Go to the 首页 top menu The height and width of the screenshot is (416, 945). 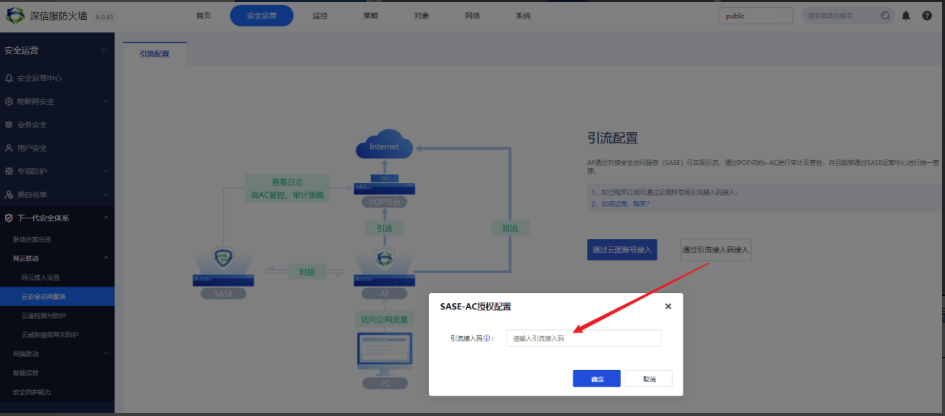(204, 16)
